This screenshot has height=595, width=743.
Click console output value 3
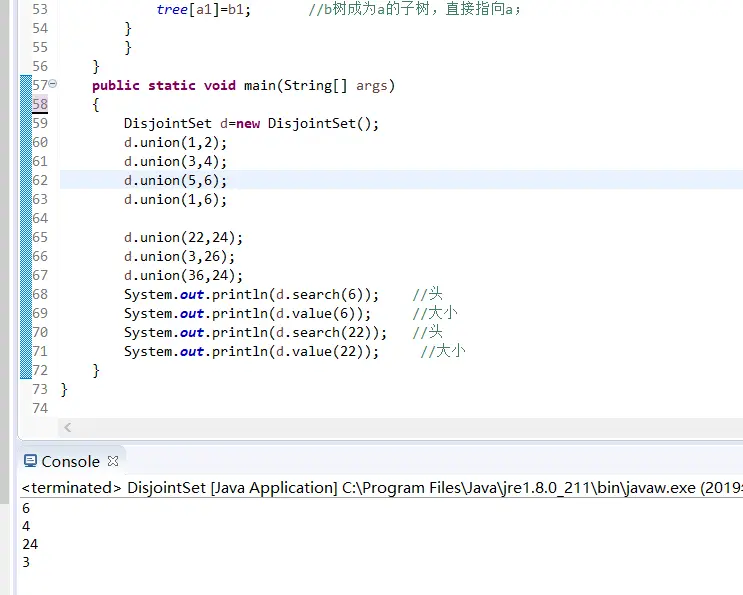26,562
